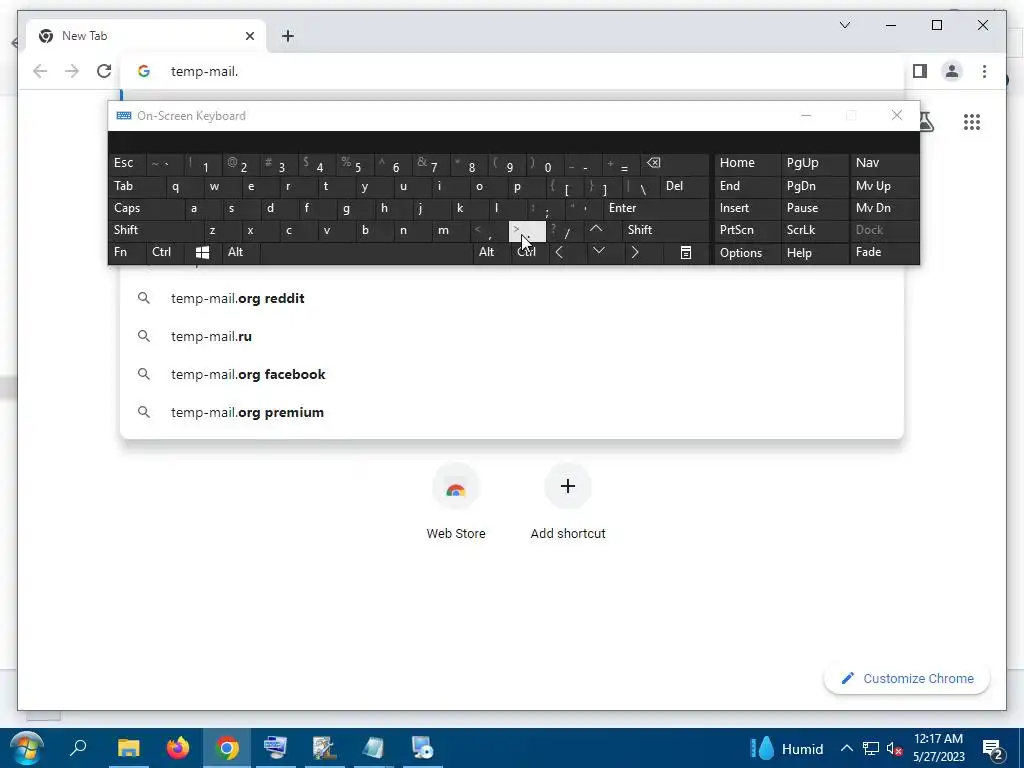The width and height of the screenshot is (1024, 768).
Task: Open the Windows Start button
Action: [x=27, y=748]
